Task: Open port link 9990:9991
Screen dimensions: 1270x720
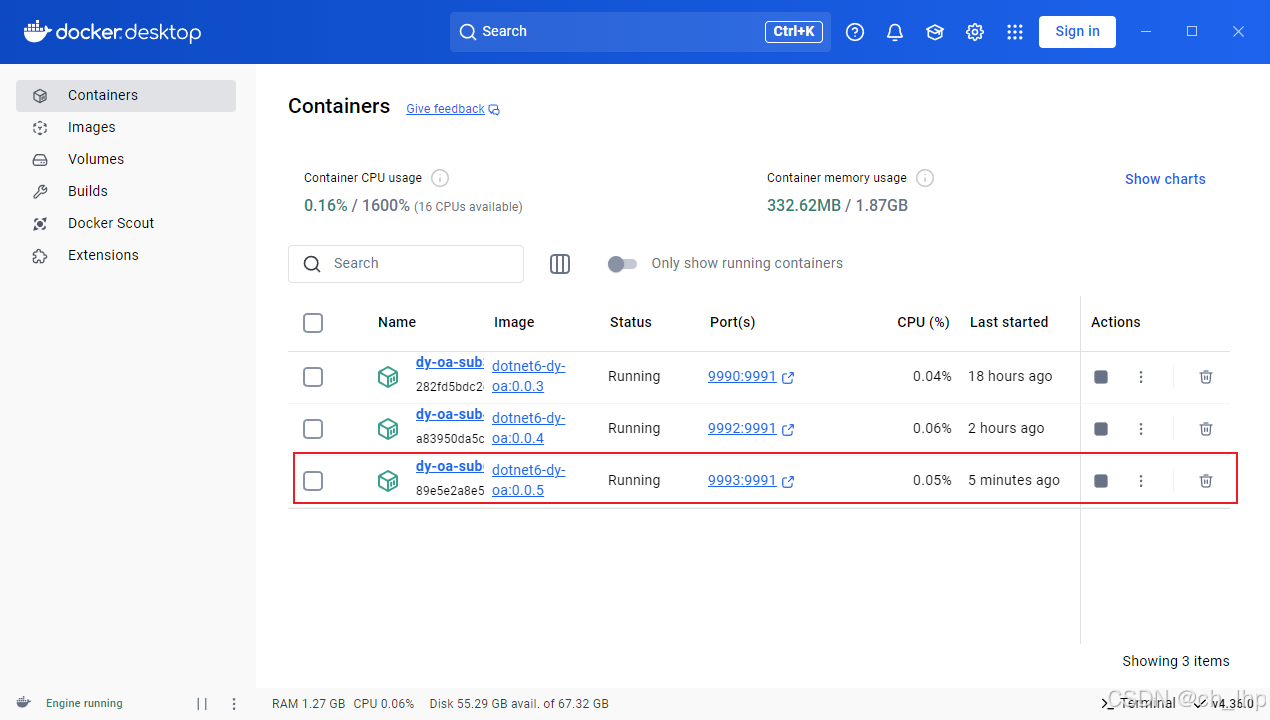Action: [742, 377]
